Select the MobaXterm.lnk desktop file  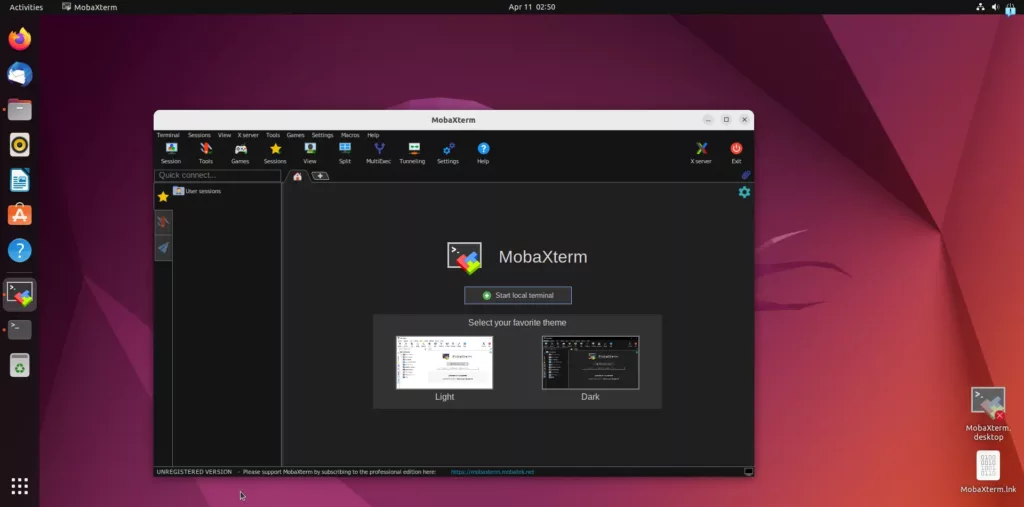pyautogui.click(x=988, y=472)
